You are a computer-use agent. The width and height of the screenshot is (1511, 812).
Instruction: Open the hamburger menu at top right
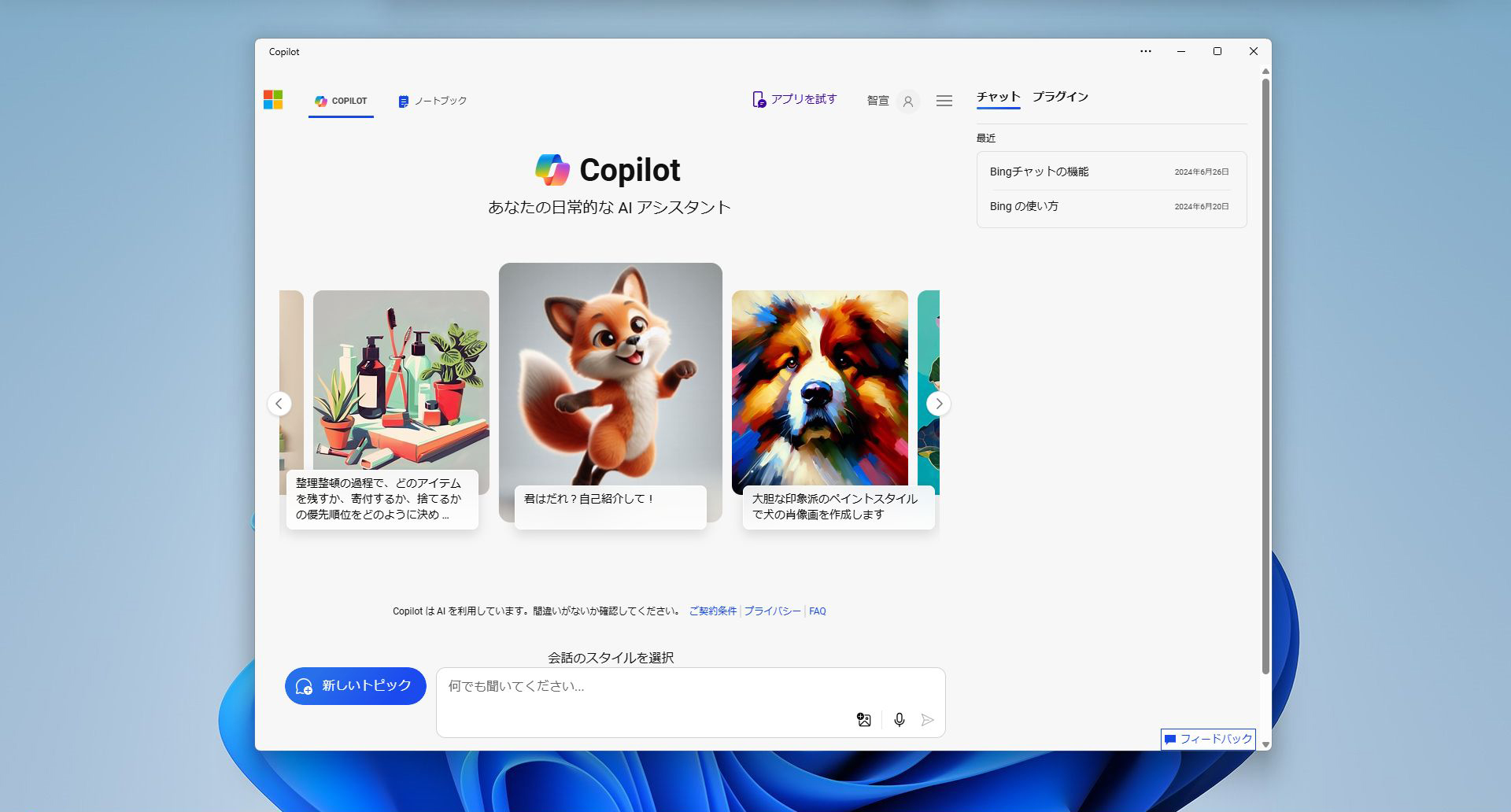pos(944,101)
